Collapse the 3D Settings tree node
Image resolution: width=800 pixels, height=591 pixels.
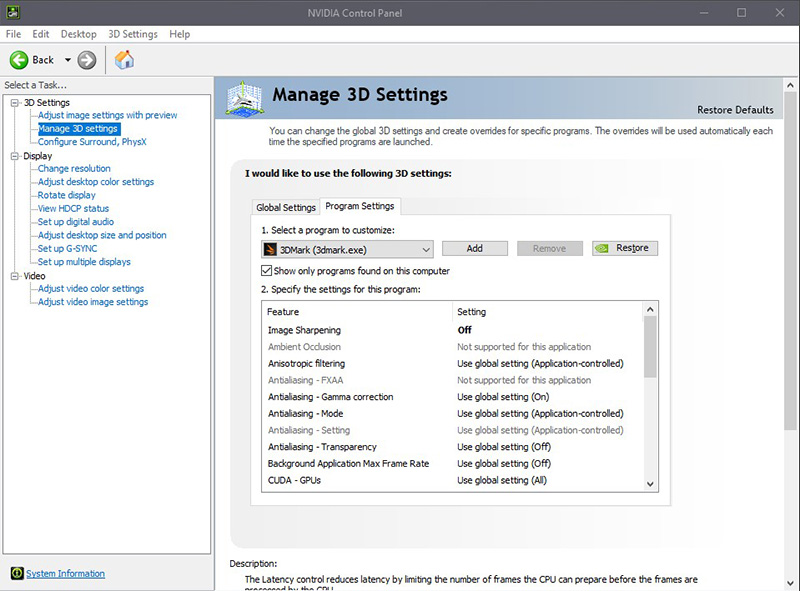tap(15, 102)
